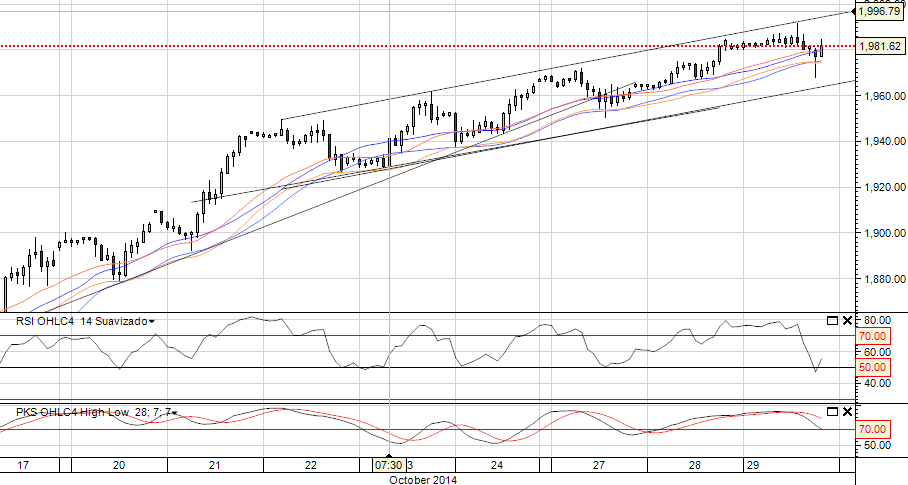The height and width of the screenshot is (485, 908).
Task: Click the 60.00 label on the RSI scale
Action: click(875, 352)
